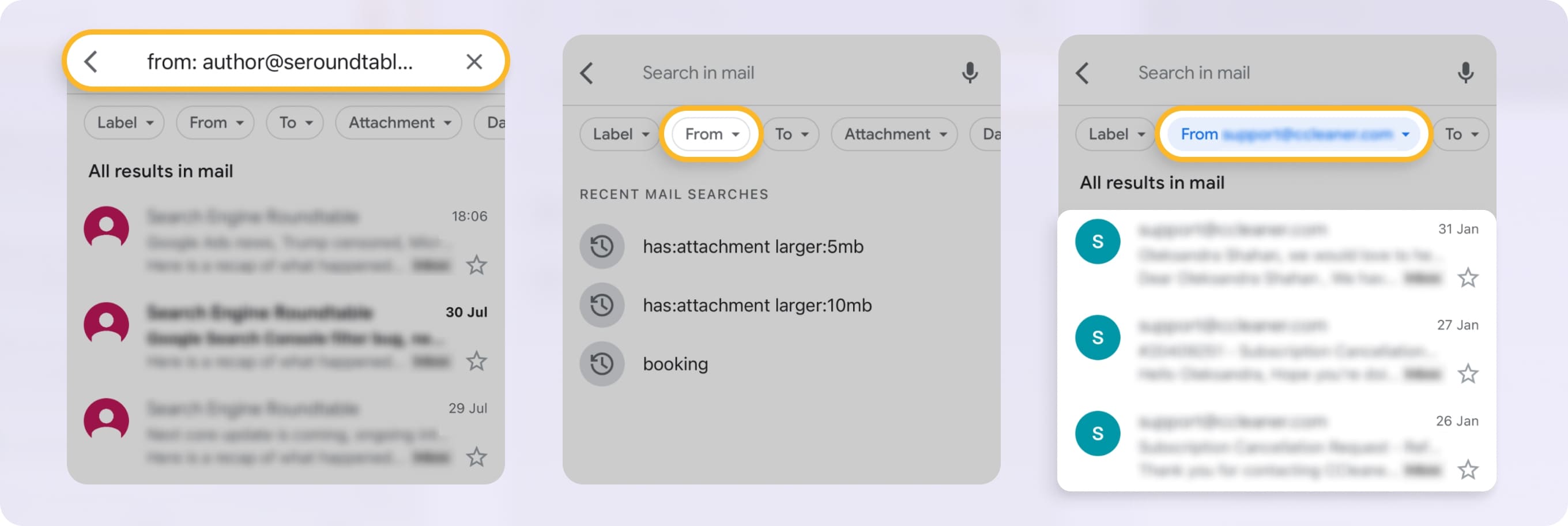Run the recent search 'booking'
The width and height of the screenshot is (1568, 526).
tap(674, 363)
